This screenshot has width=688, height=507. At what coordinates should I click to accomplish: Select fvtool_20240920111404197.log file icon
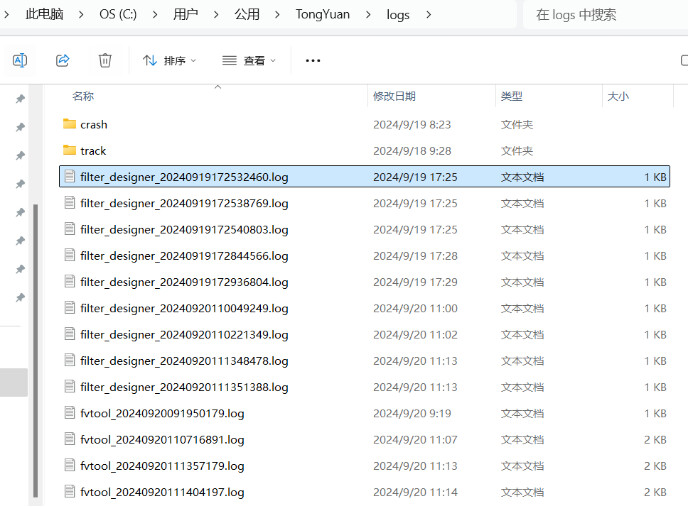pyautogui.click(x=69, y=492)
